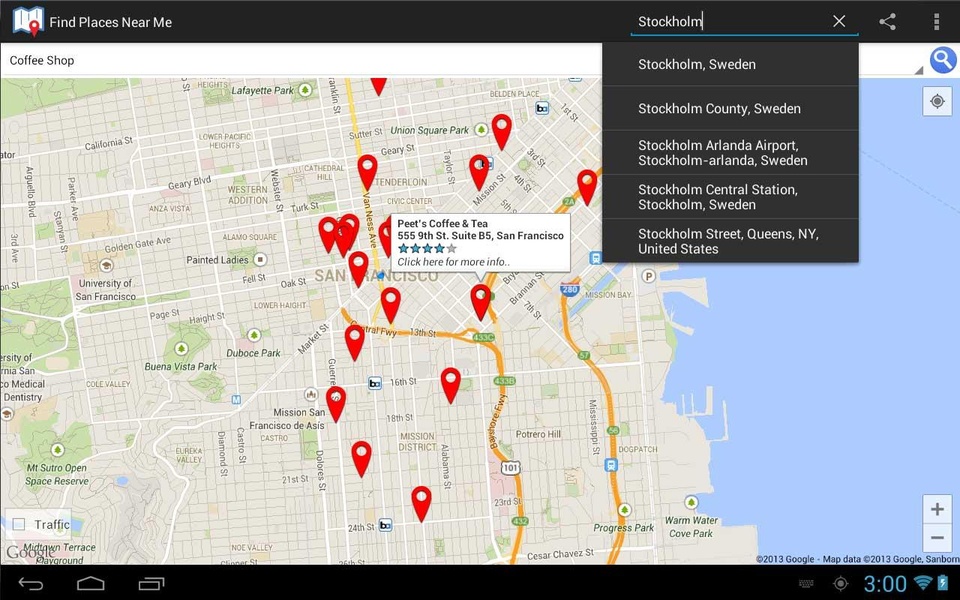Tap the Progress Park tree icon
This screenshot has width=960, height=600.
pyautogui.click(x=624, y=510)
